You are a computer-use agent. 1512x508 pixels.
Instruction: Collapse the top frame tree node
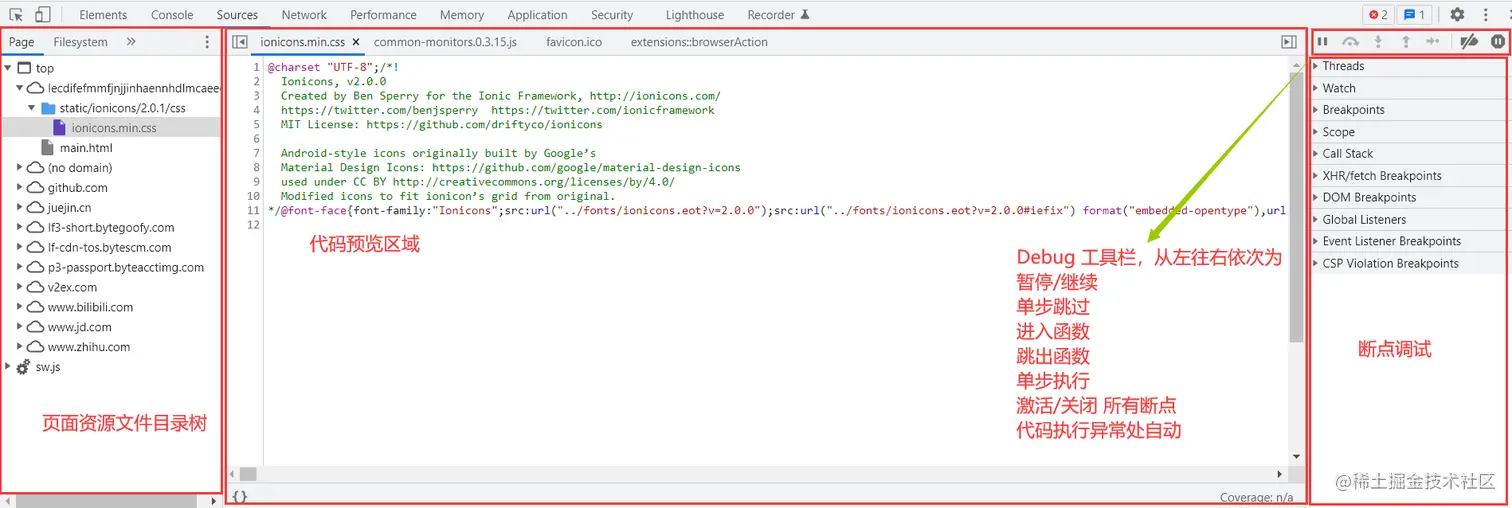pos(8,68)
